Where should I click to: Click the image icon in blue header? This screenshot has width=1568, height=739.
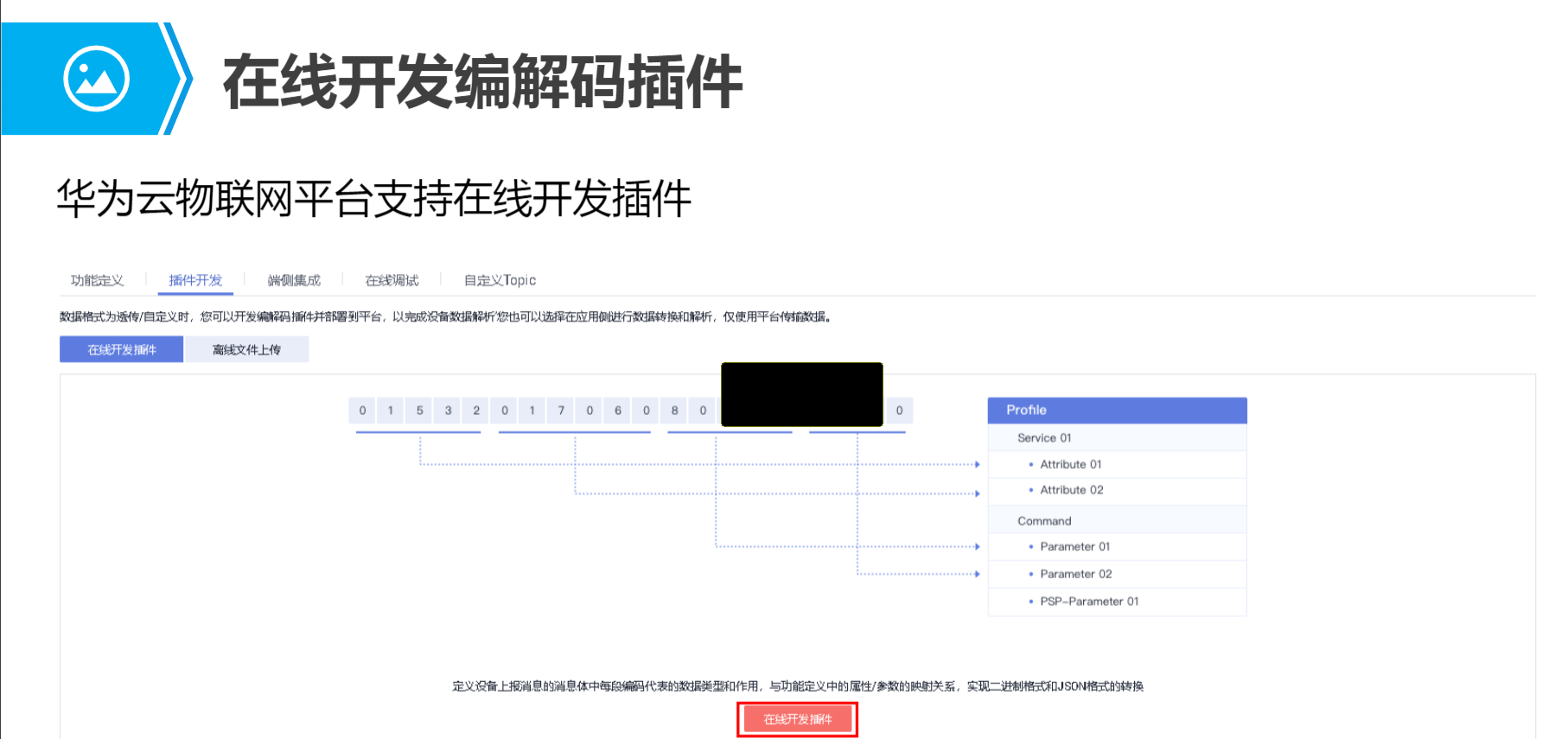tap(96, 79)
